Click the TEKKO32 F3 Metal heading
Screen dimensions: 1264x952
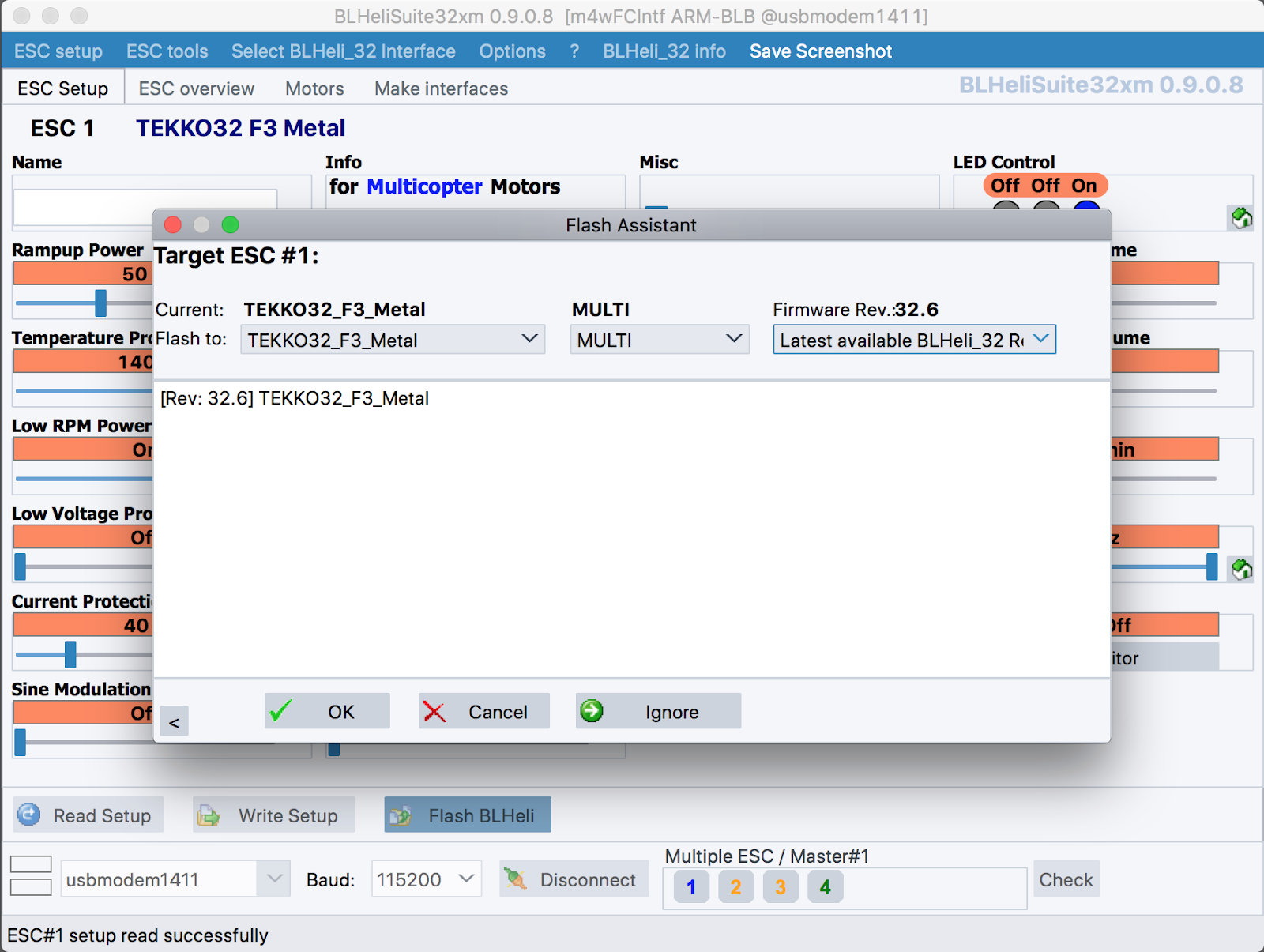pyautogui.click(x=241, y=128)
